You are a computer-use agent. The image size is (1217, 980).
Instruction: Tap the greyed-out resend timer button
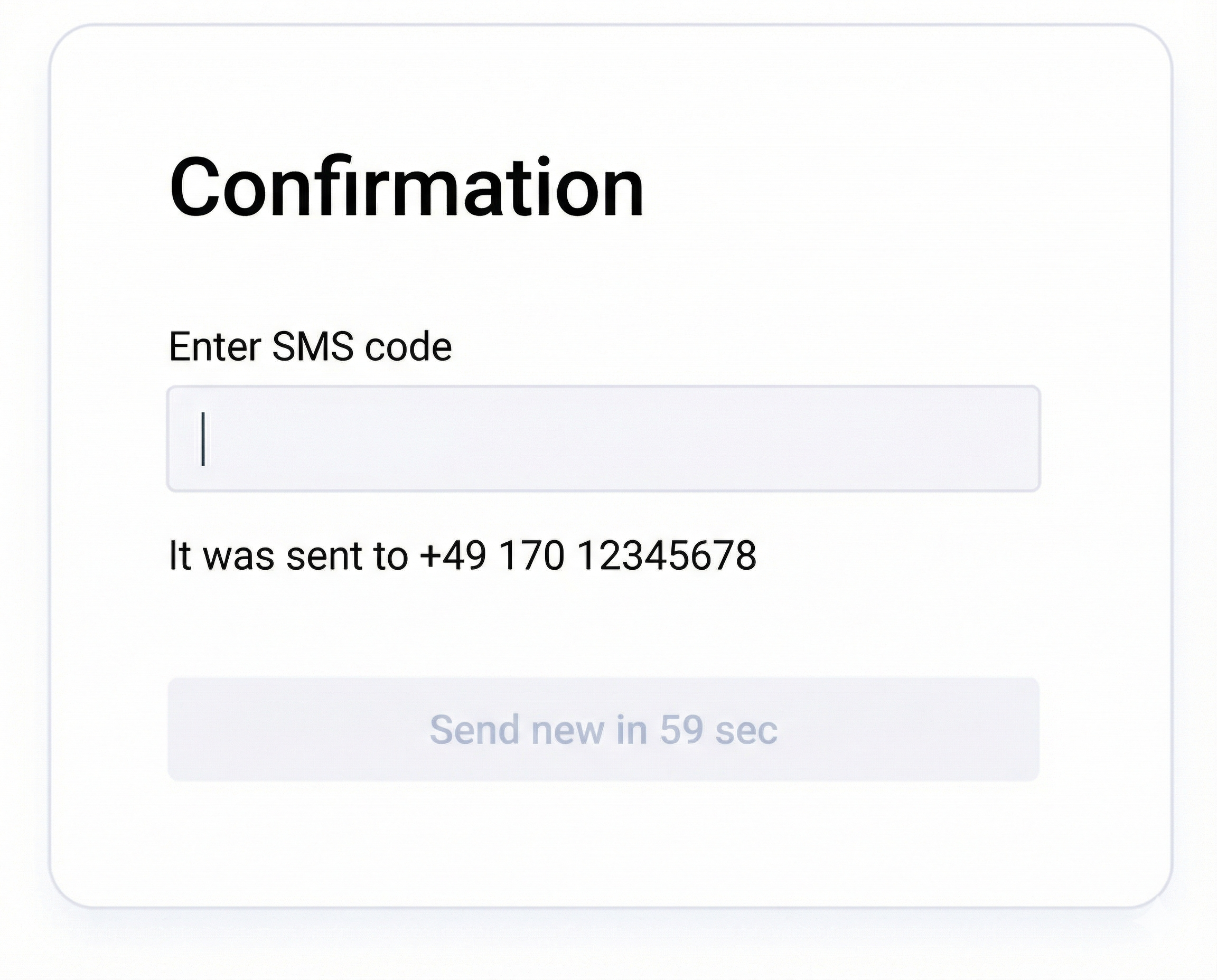tap(604, 728)
